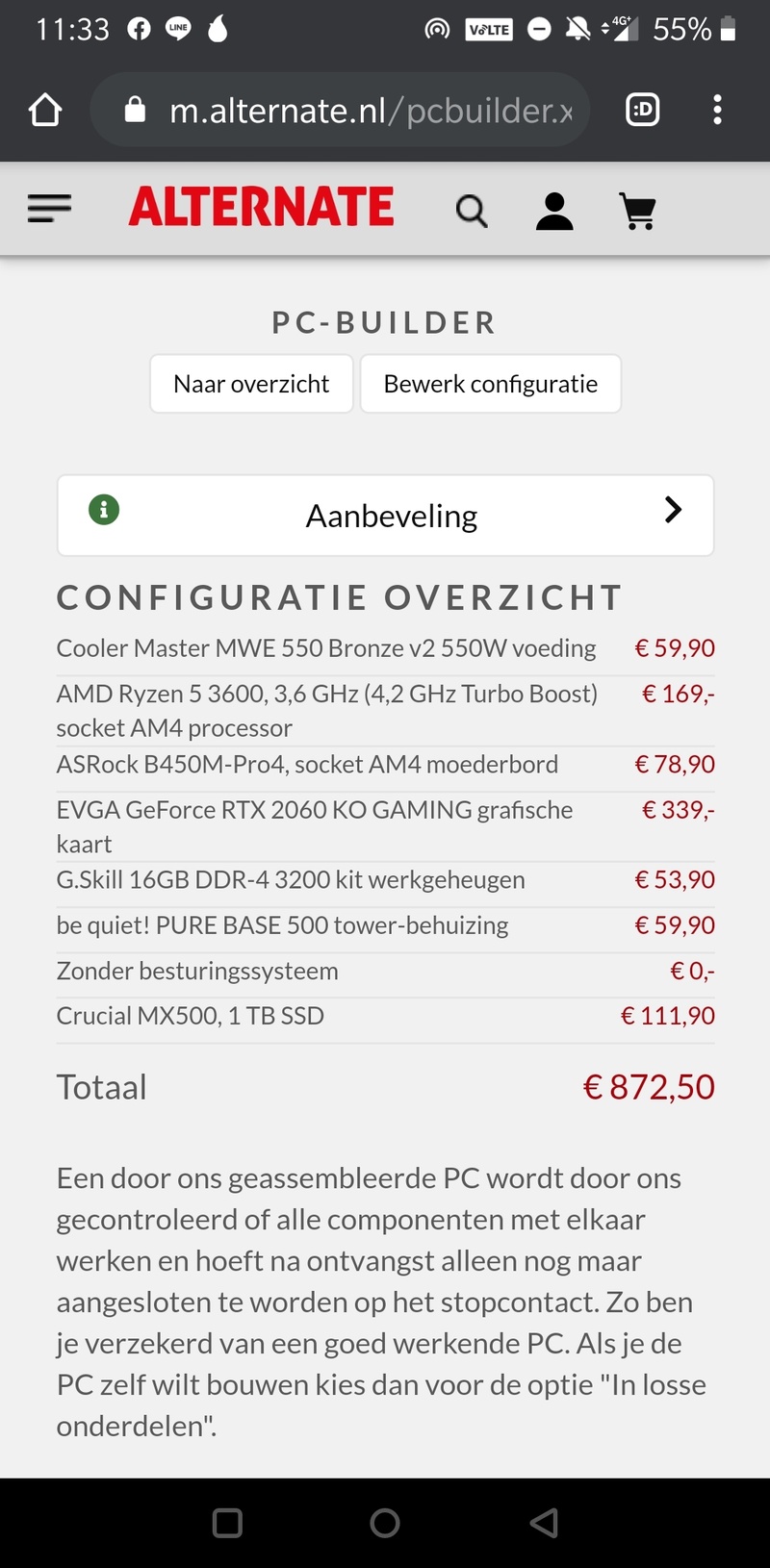Viewport: 770px width, 1568px height.
Task: Select the AMD Ryzen 5 3600 processor row
Action: coord(327,710)
